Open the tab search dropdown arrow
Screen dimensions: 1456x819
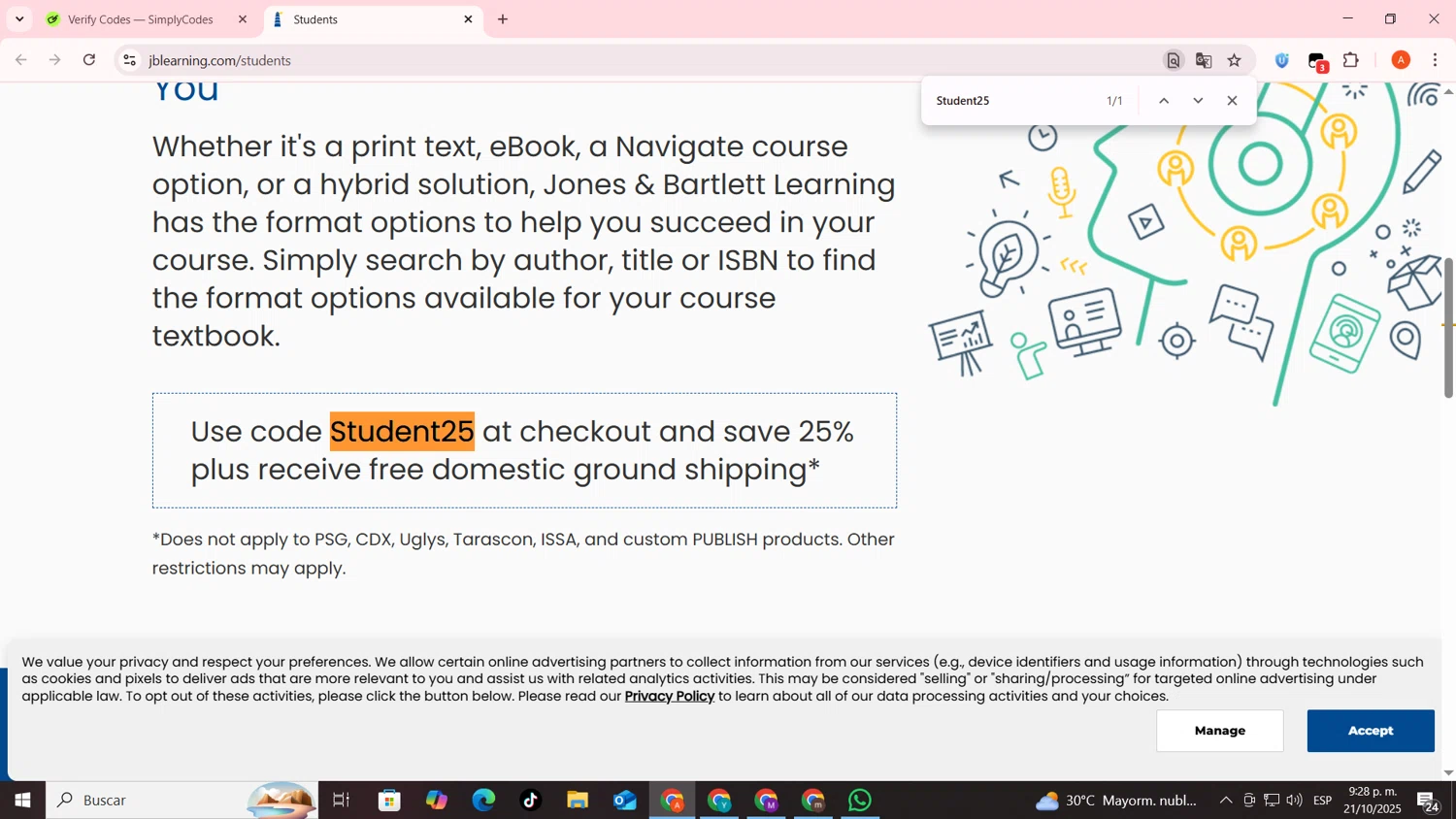tap(19, 19)
